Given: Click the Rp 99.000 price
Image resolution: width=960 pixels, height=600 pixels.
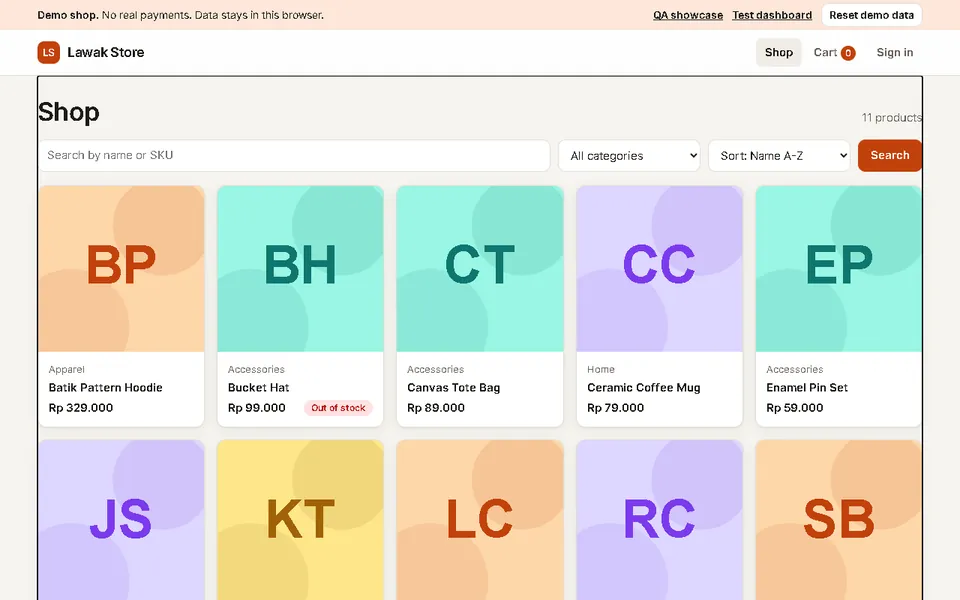Looking at the screenshot, I should (257, 408).
